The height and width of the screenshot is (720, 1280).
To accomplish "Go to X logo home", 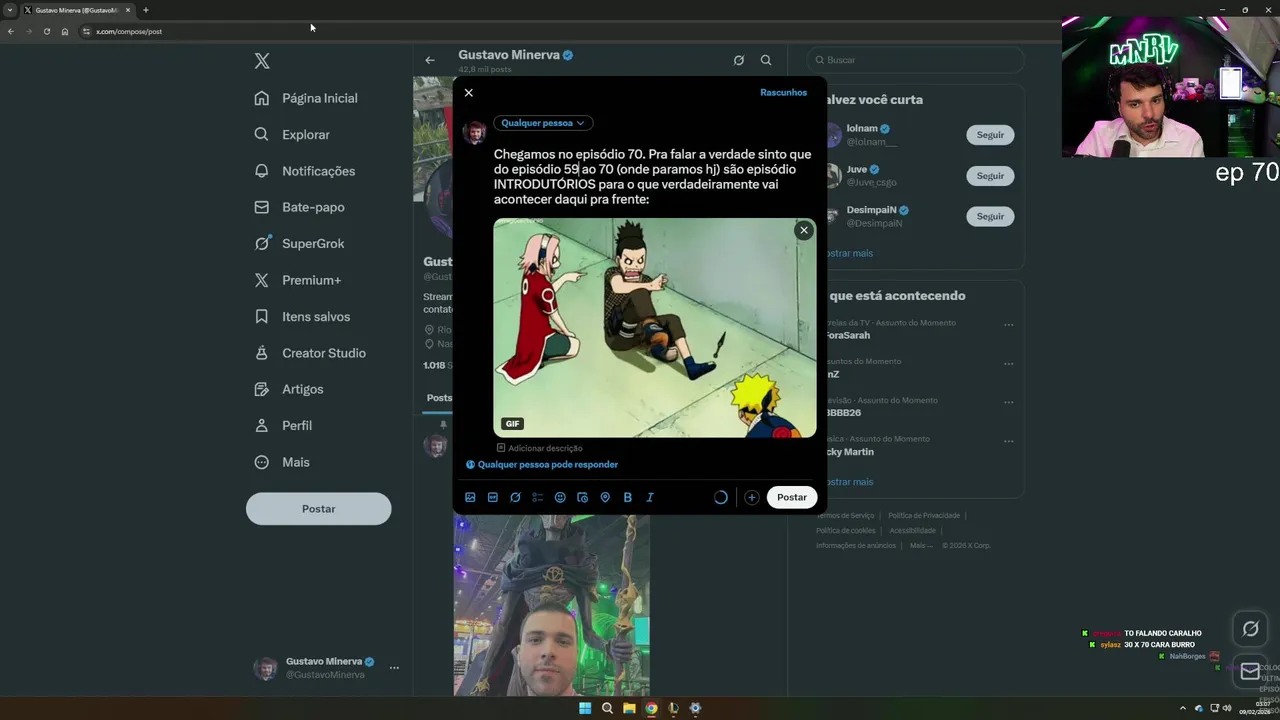I will coord(262,61).
